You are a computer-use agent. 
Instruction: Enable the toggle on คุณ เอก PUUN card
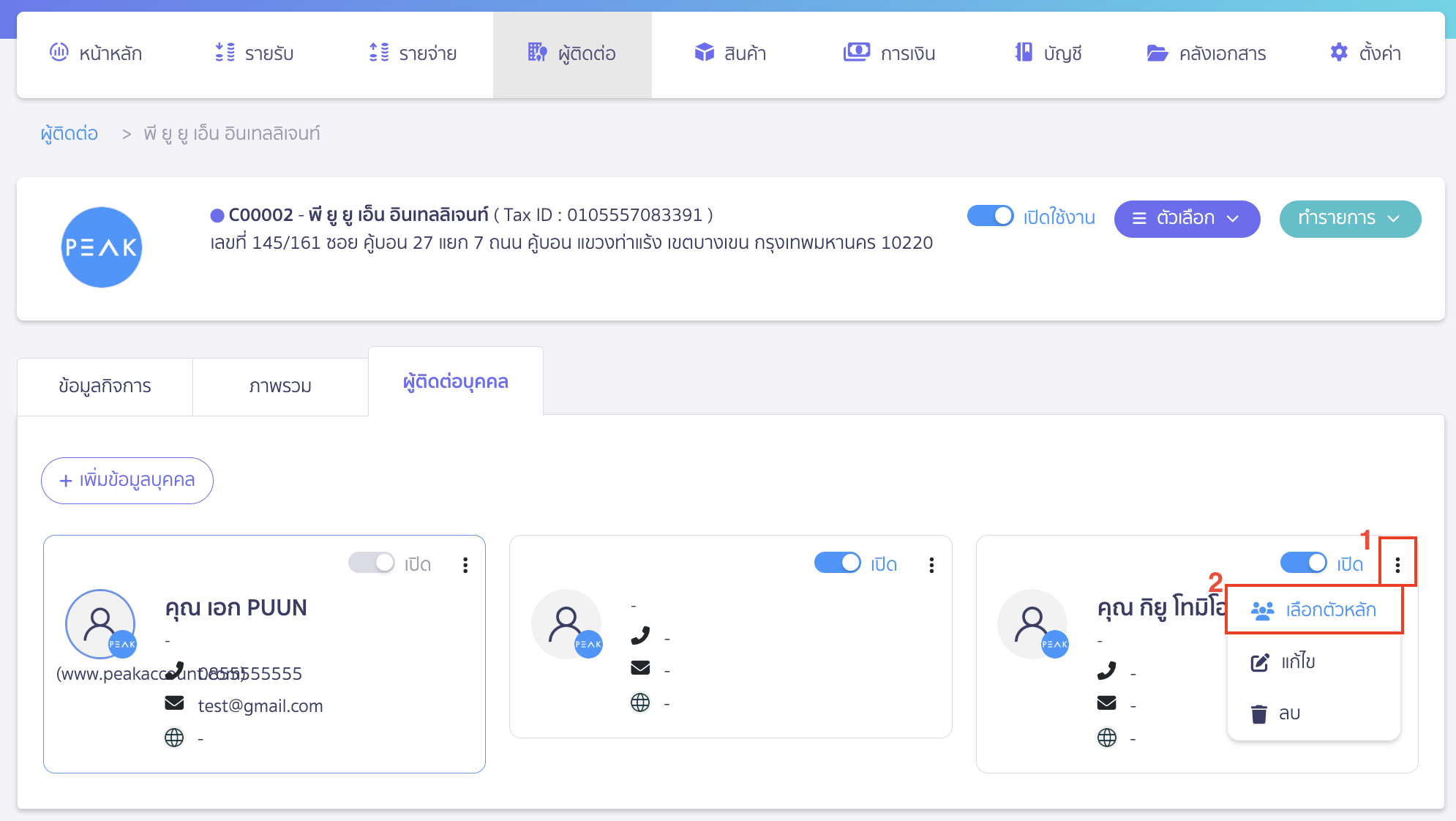(372, 563)
